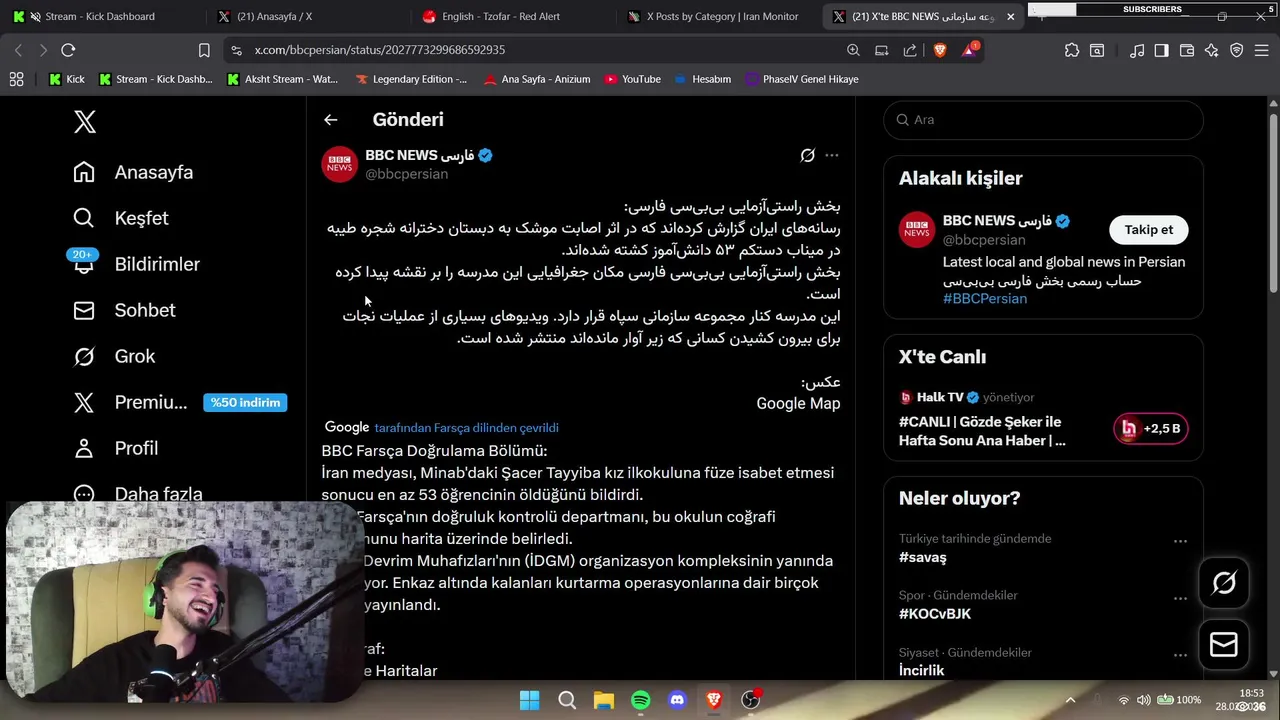Open YouTube bookmark

[632, 79]
